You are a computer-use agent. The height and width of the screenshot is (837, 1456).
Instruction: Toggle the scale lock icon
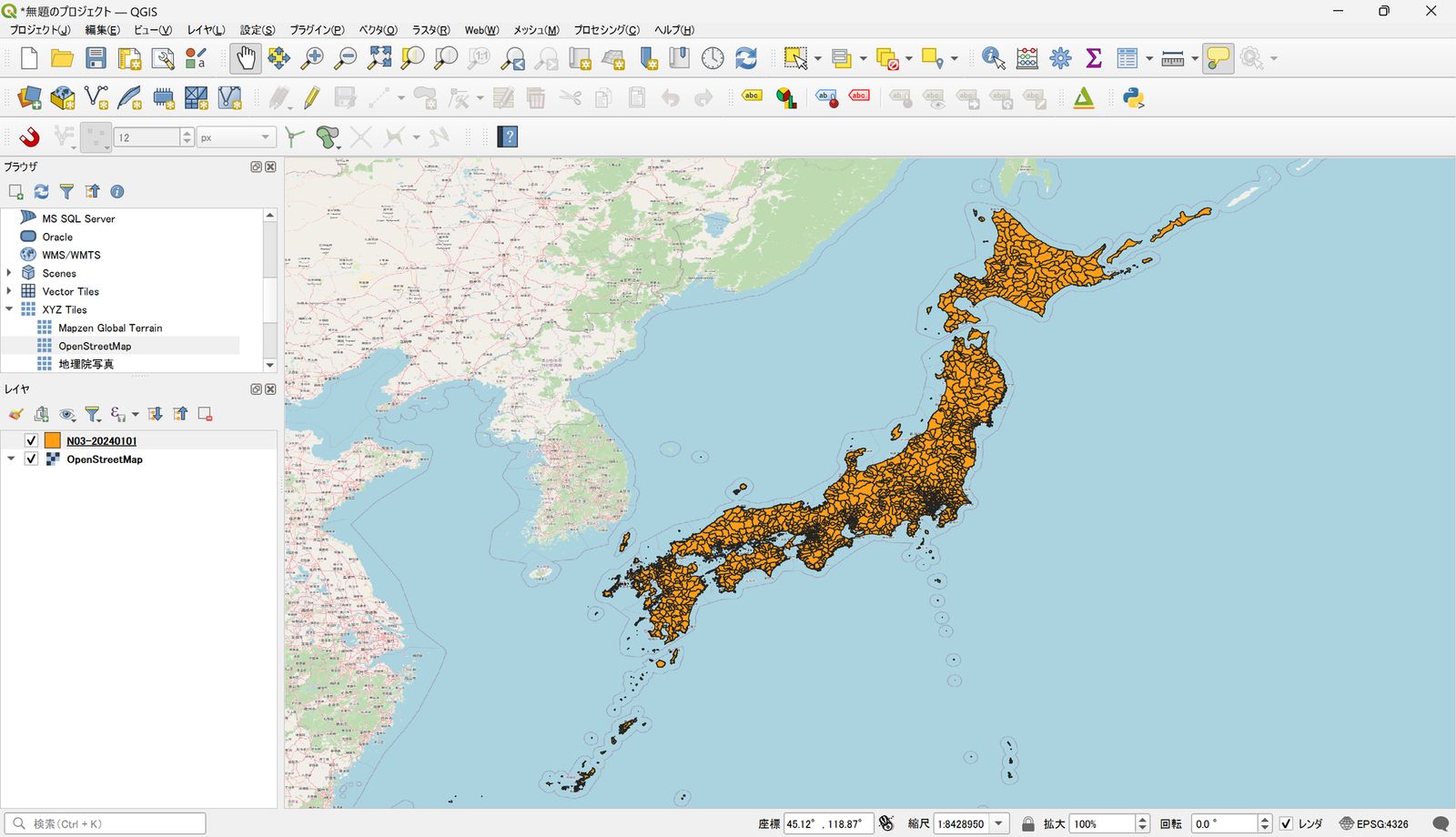pos(1028,823)
